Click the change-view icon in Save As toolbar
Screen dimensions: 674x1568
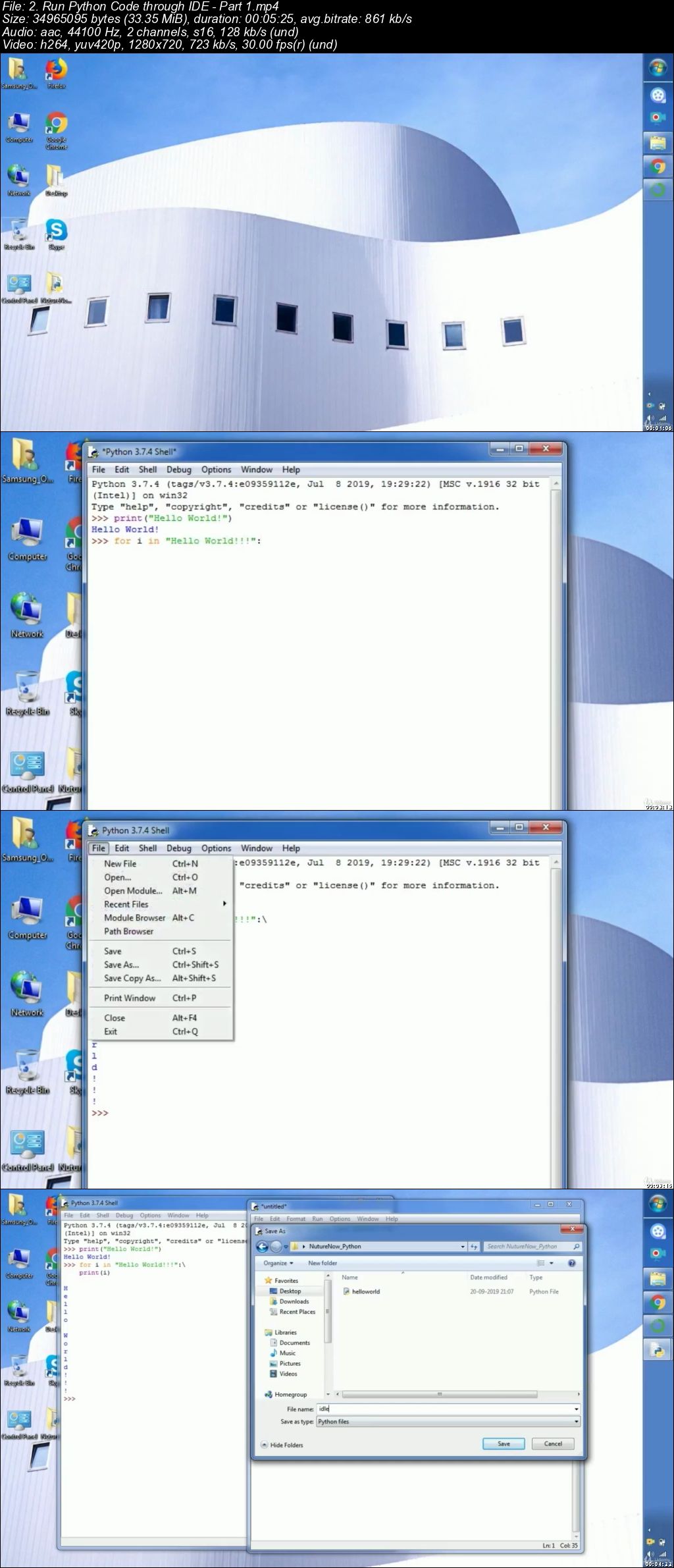pyautogui.click(x=541, y=1263)
